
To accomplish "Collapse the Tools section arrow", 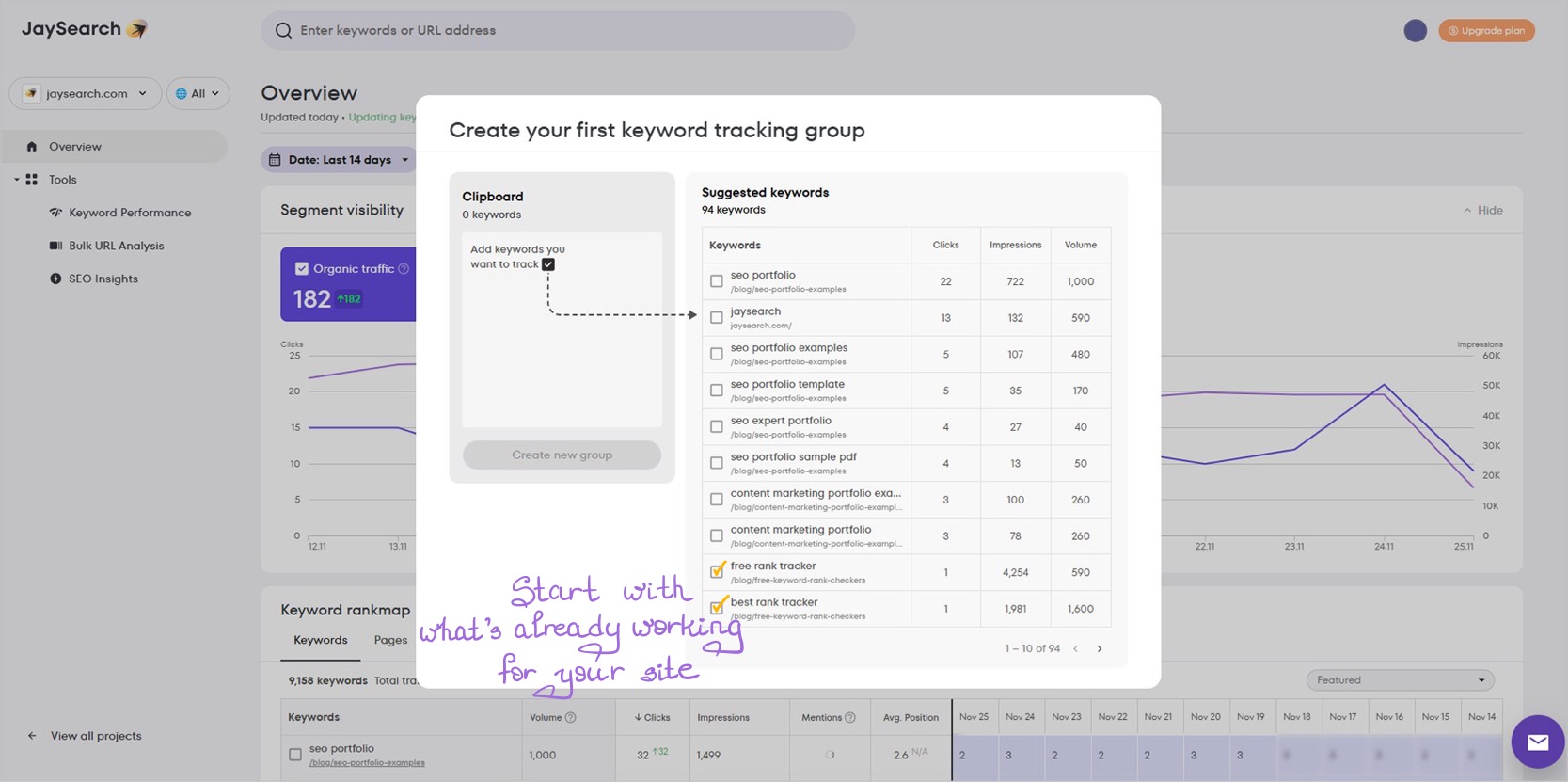I will [16, 180].
